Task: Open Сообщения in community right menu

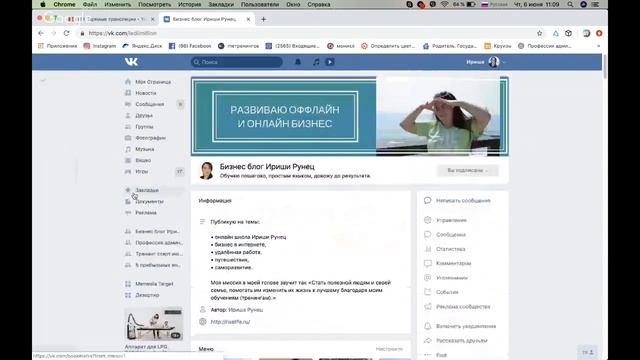Action: 451,235
